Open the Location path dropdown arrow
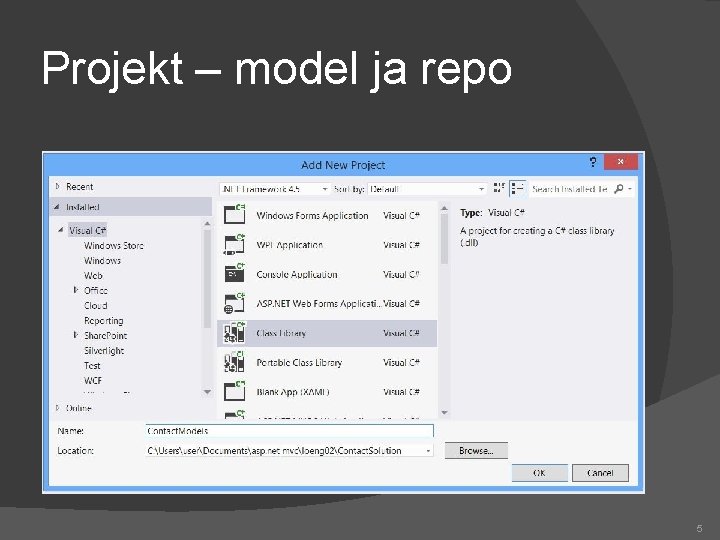Screen dimensions: 720x540 [x=428, y=451]
